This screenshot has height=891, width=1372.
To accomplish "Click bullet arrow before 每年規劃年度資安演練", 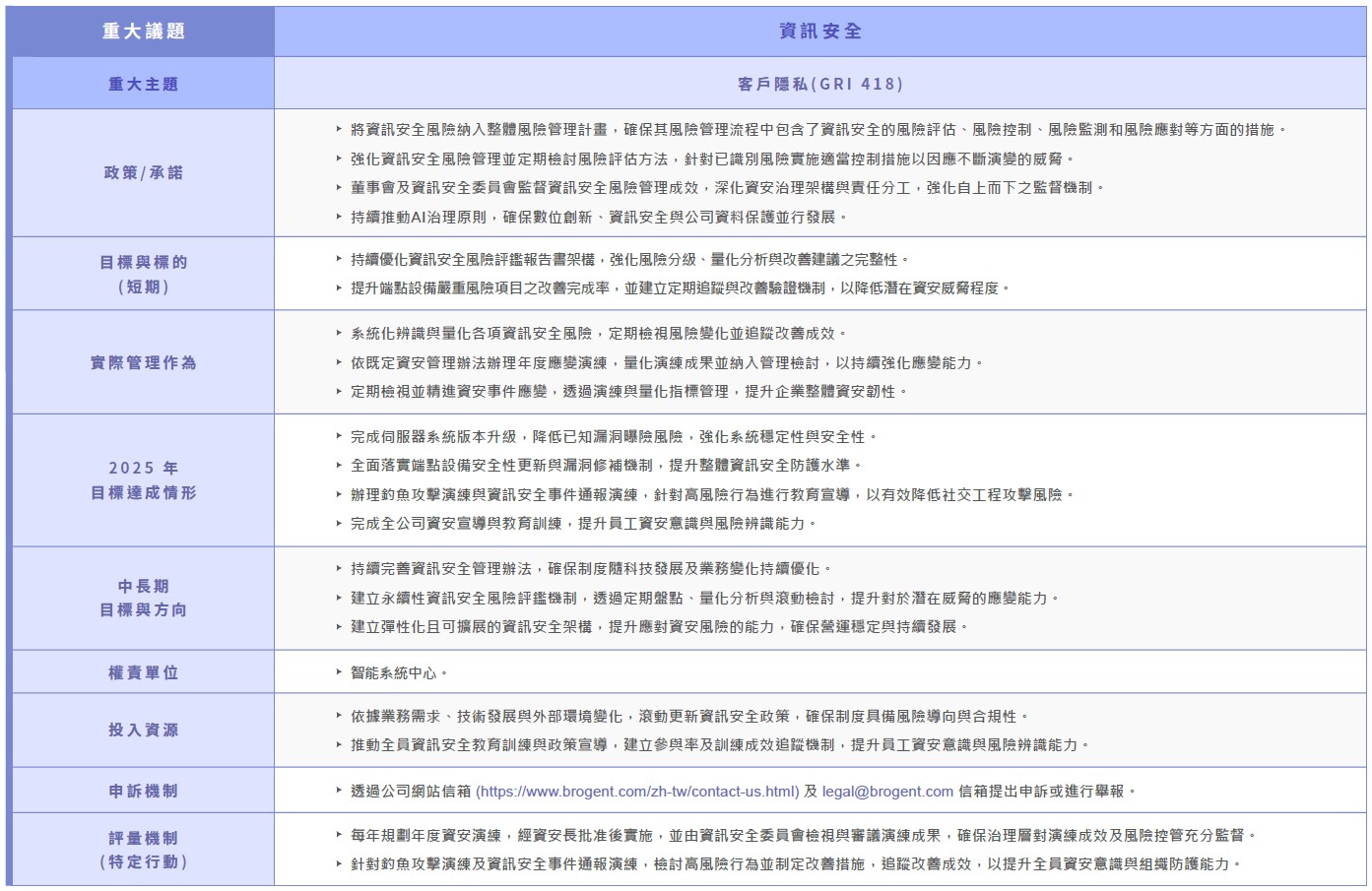I will 339,835.
